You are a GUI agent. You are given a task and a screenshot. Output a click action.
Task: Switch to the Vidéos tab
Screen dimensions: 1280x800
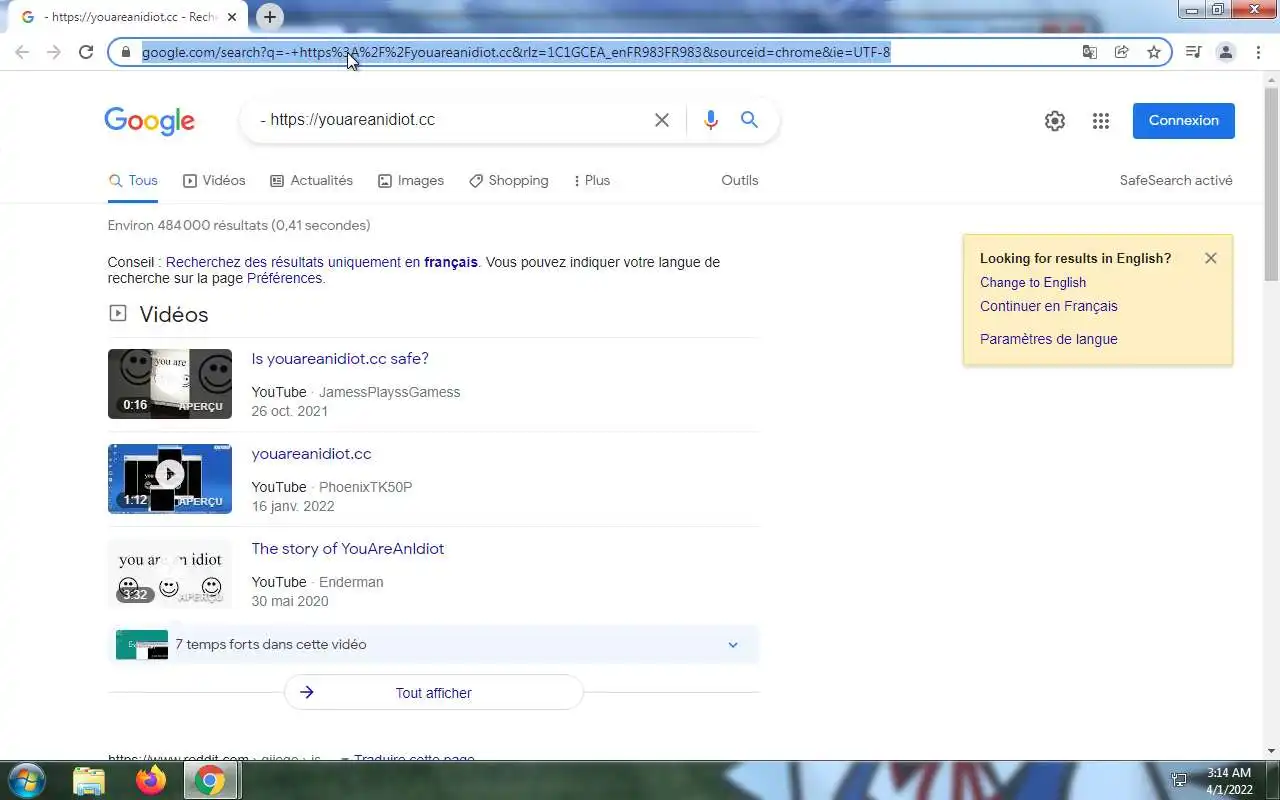pos(214,181)
